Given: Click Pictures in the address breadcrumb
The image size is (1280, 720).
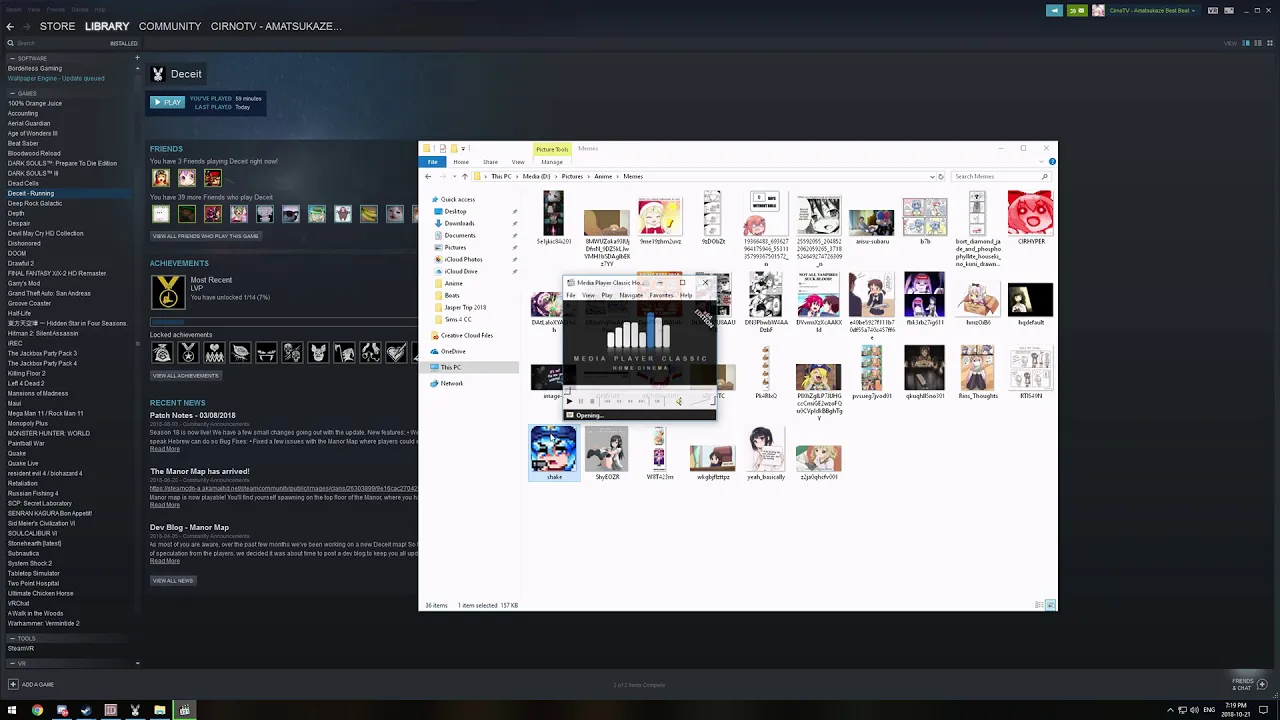Looking at the screenshot, I should pos(572,176).
